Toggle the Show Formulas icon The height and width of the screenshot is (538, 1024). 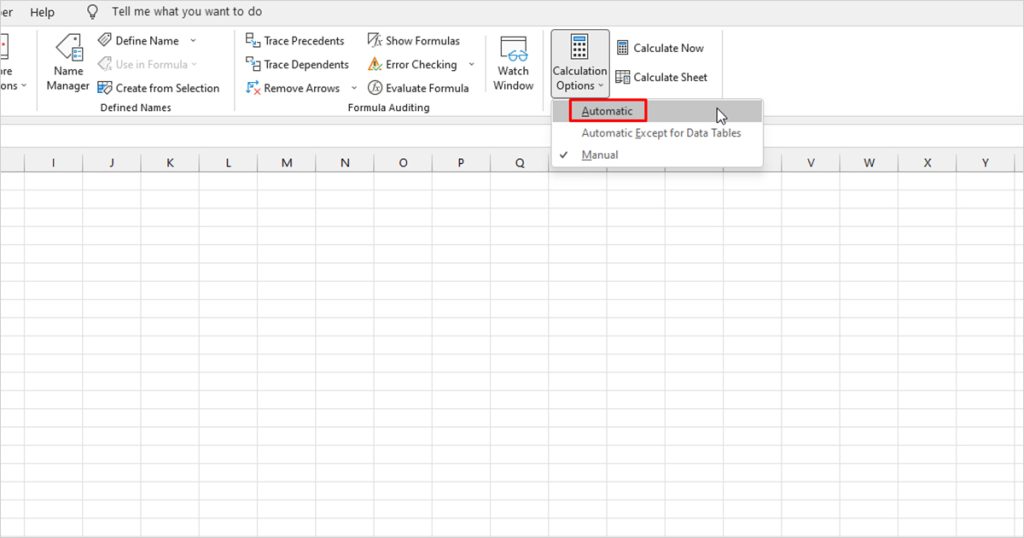[x=374, y=40]
